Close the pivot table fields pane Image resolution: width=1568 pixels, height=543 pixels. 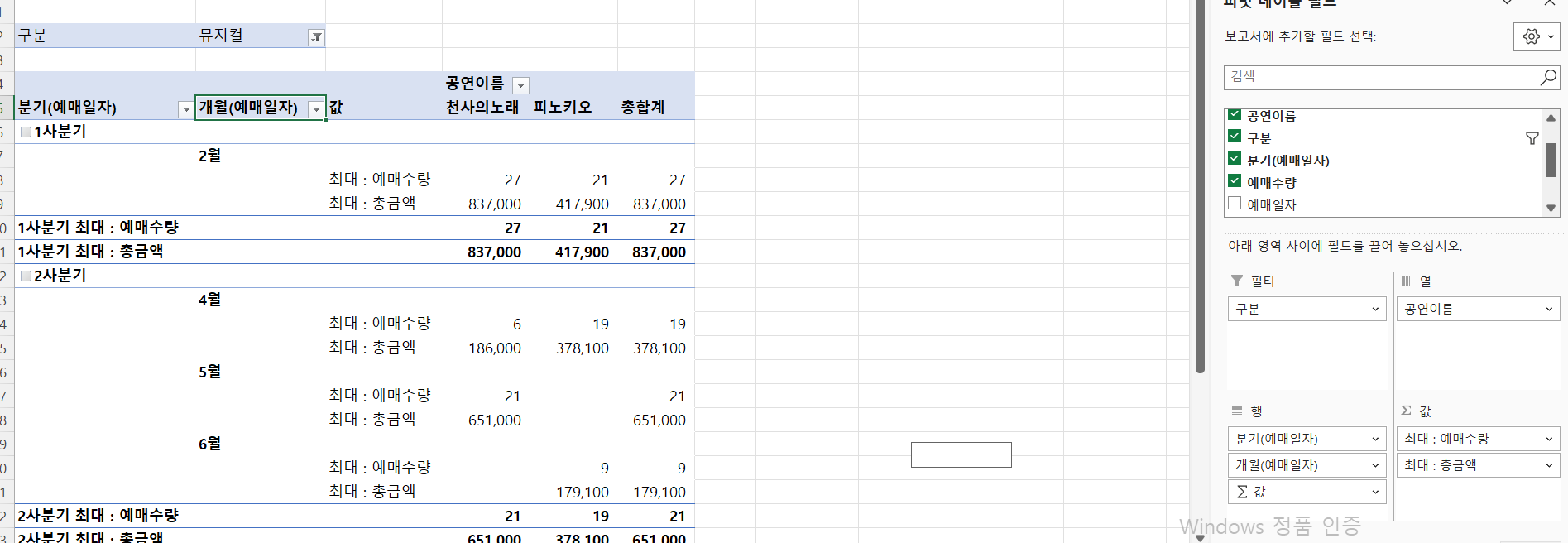click(x=1549, y=3)
